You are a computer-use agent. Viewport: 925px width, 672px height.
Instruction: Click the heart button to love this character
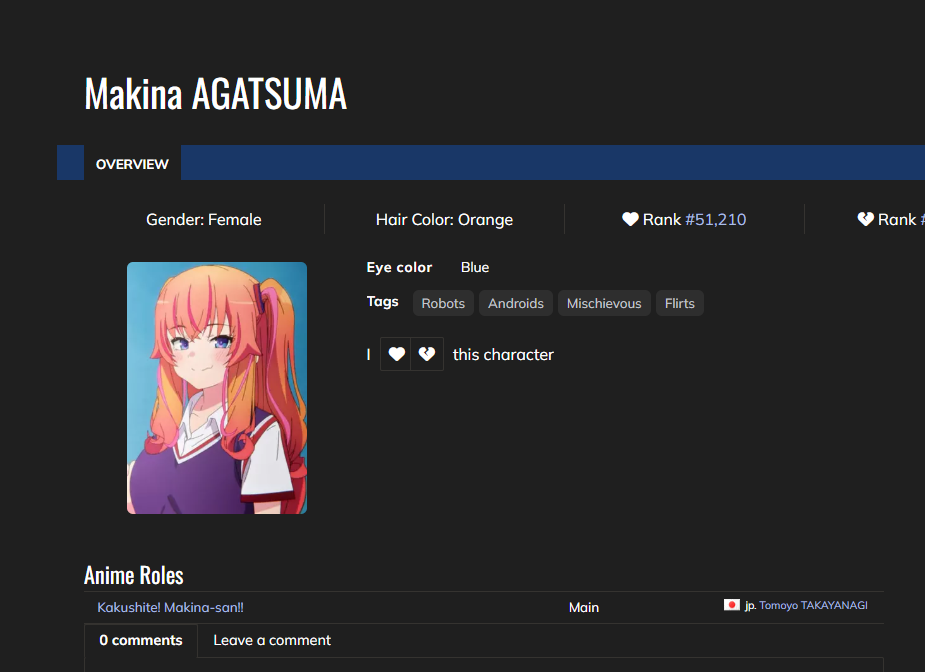[x=396, y=354]
